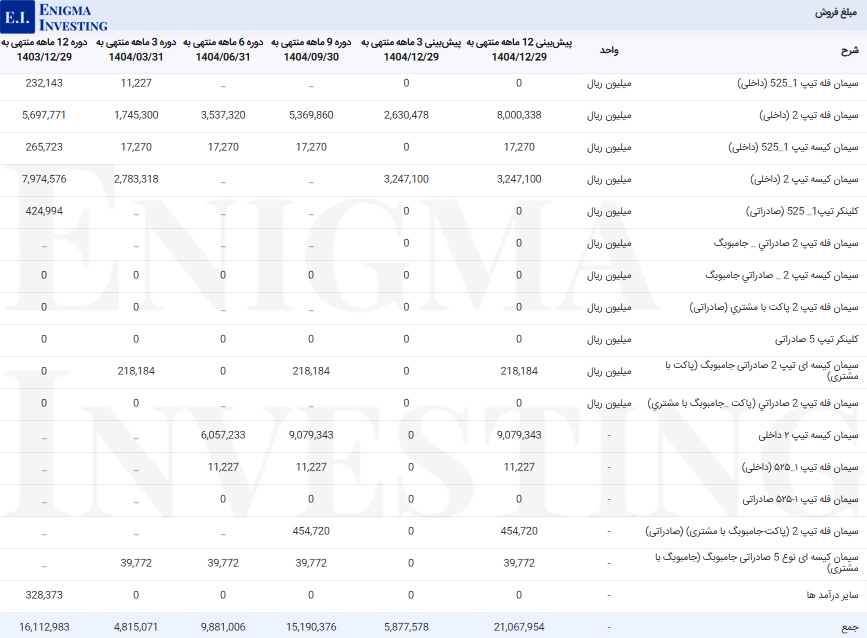
Task: Click the 'سایر درآمد ها' row label
Action: (x=828, y=595)
